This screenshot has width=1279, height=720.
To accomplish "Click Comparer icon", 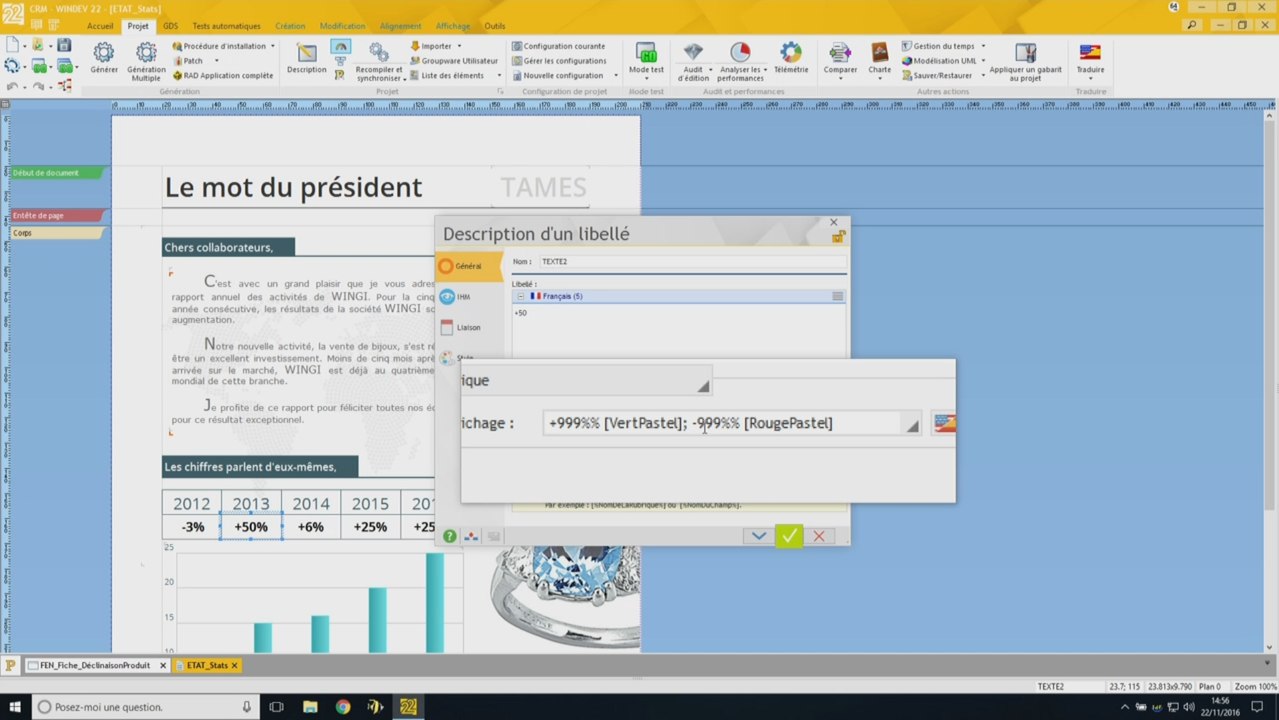I will [x=840, y=52].
